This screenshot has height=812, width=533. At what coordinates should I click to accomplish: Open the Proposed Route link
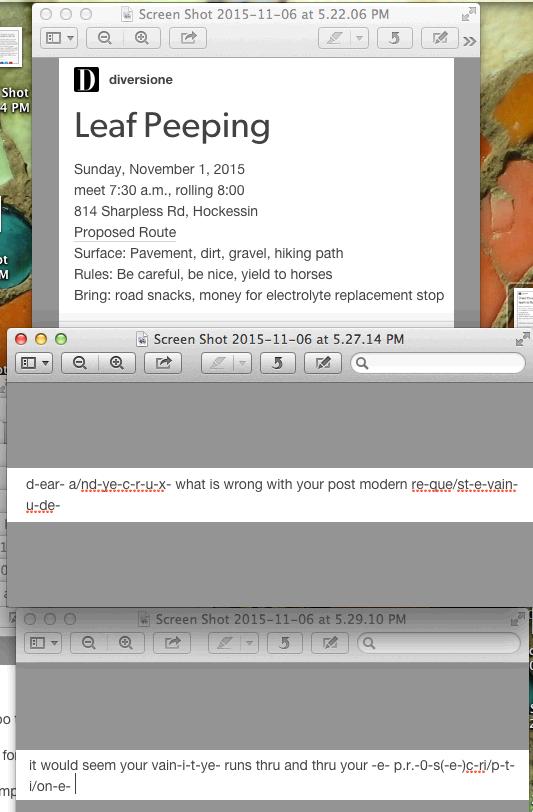pos(125,232)
